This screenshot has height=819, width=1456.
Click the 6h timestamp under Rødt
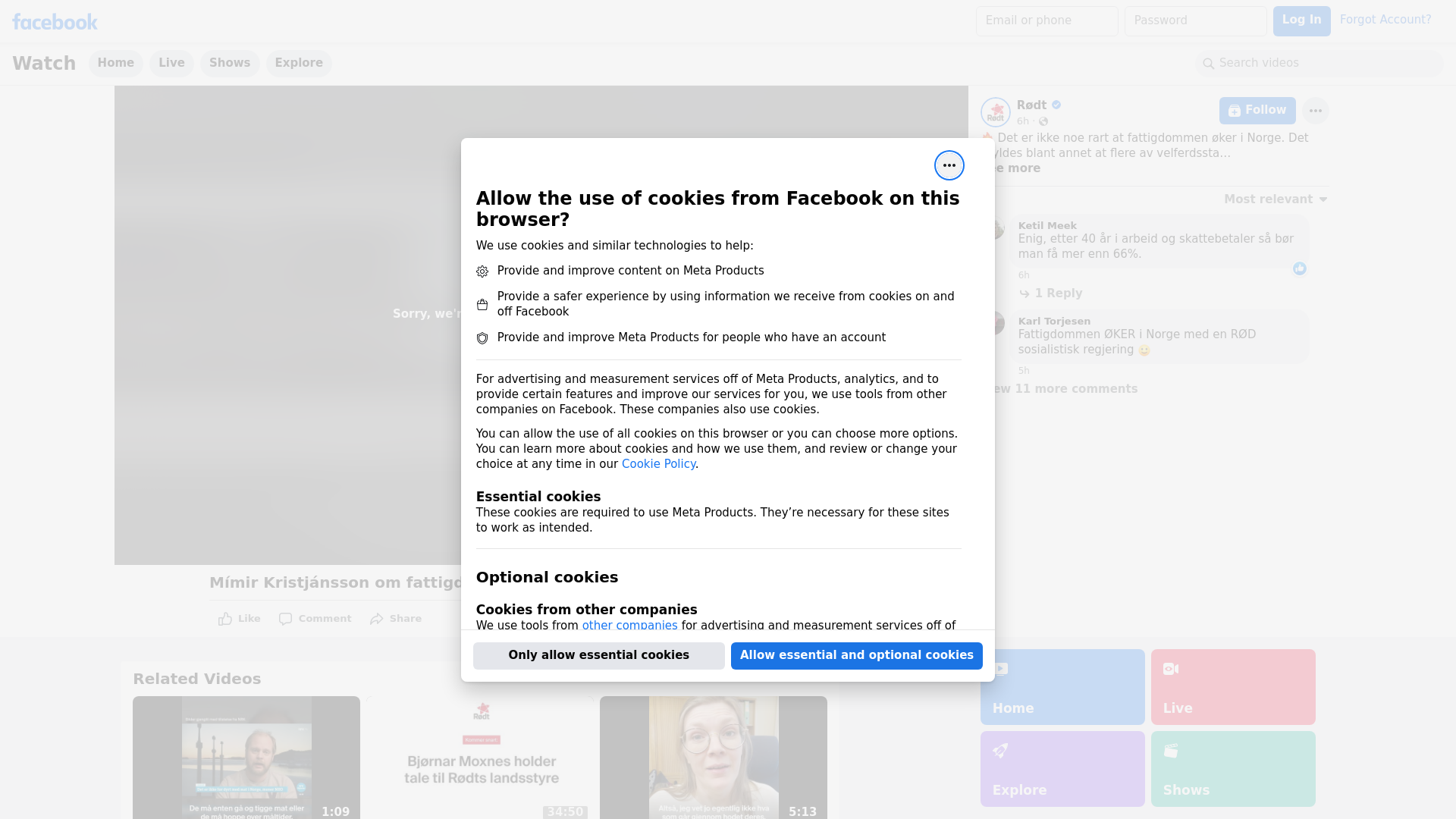point(1023,121)
